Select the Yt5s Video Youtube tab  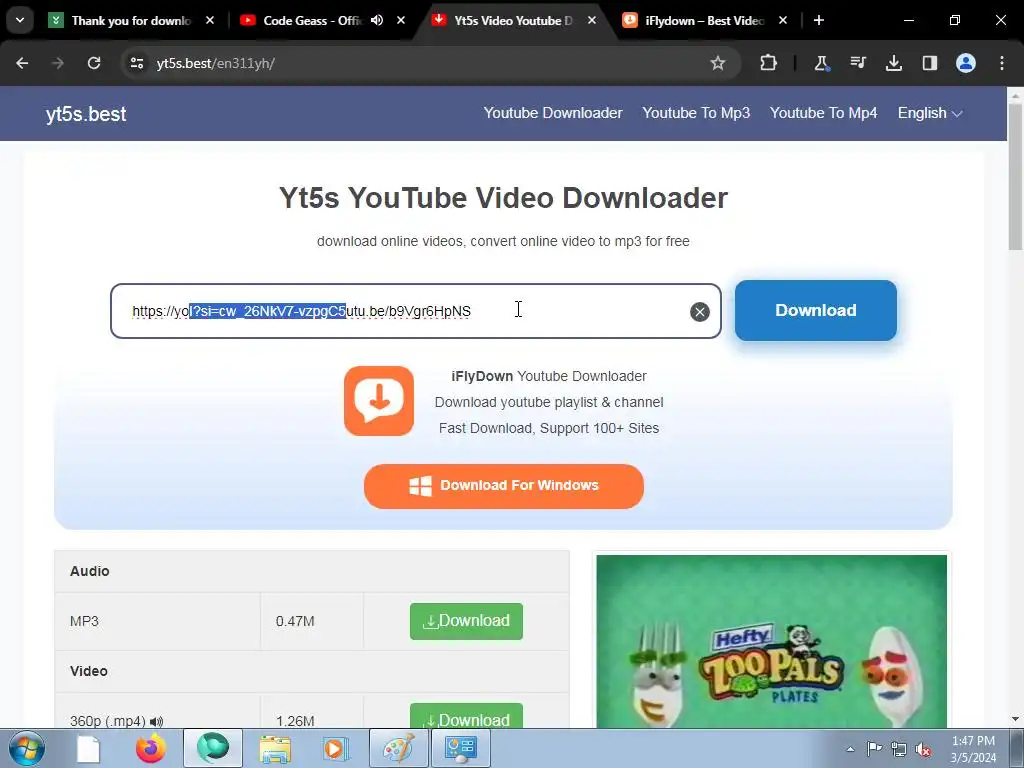coord(513,21)
